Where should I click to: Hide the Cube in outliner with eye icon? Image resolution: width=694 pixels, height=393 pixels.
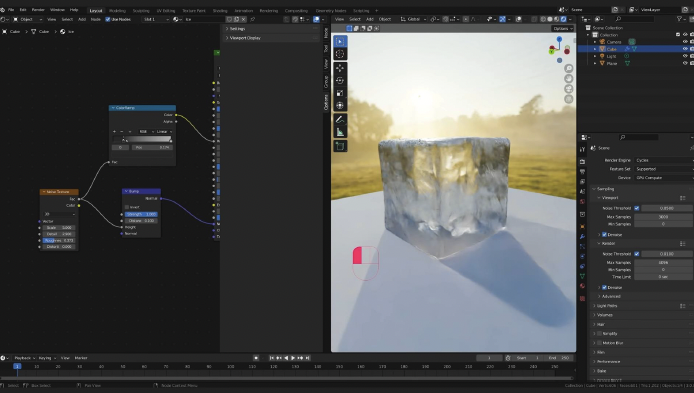point(685,49)
